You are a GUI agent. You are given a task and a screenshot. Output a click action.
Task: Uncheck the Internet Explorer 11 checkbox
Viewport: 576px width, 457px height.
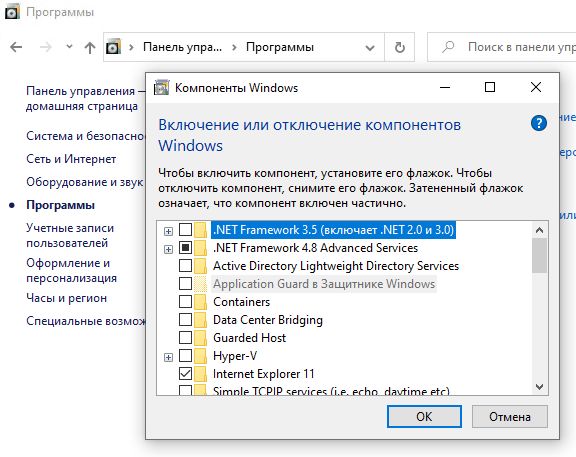point(185,374)
